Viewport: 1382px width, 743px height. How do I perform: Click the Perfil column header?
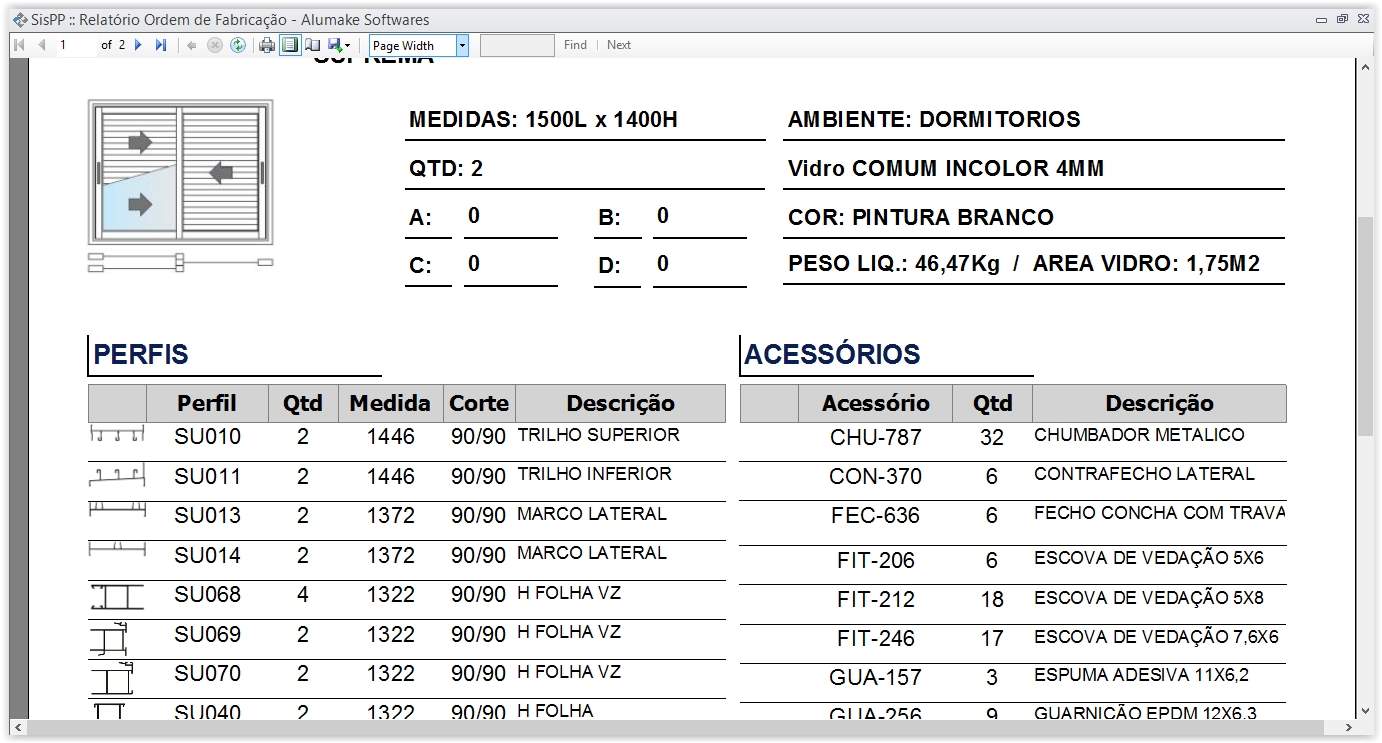click(207, 403)
